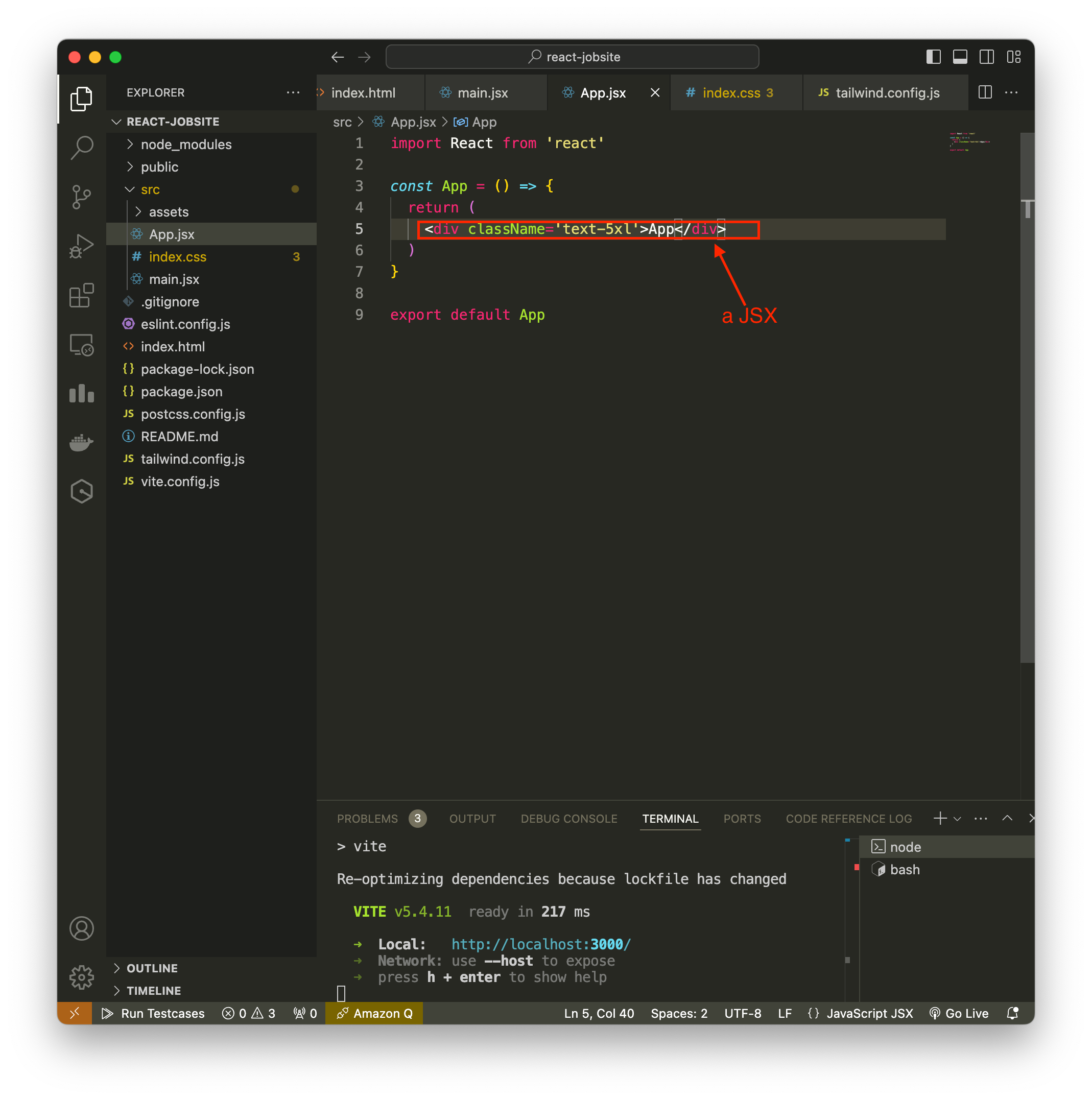Image resolution: width=1092 pixels, height=1100 pixels.
Task: Open the CODE REFERENCE LOG tab
Action: click(849, 819)
